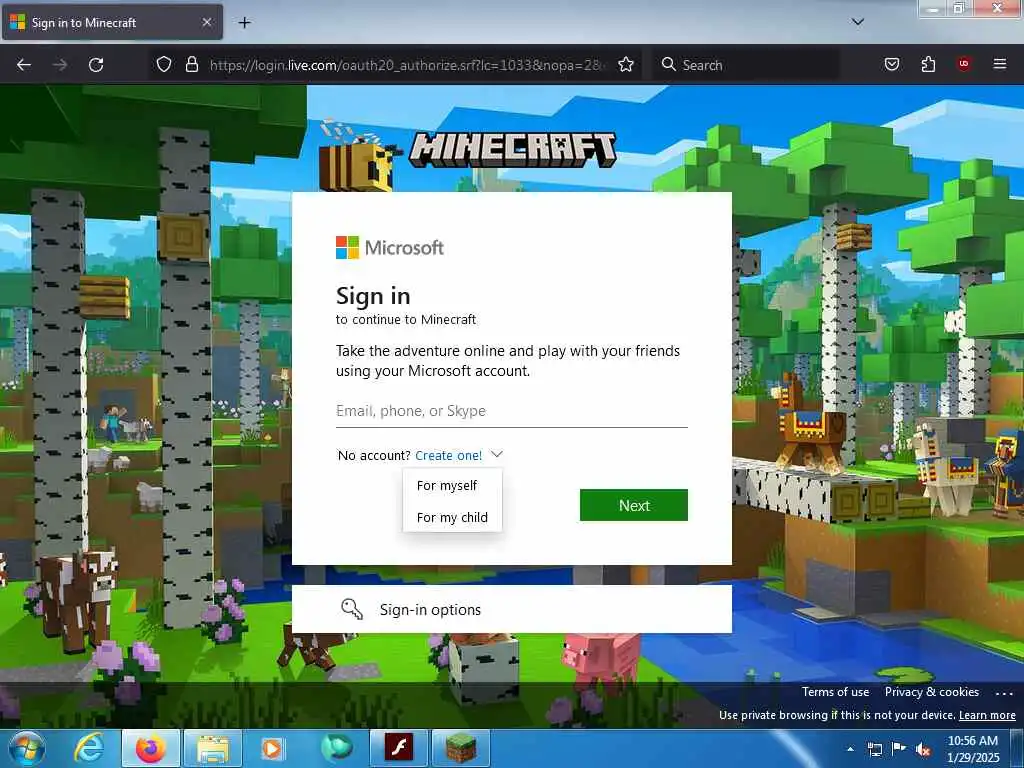Open the Windows Start menu orb

(x=27, y=749)
